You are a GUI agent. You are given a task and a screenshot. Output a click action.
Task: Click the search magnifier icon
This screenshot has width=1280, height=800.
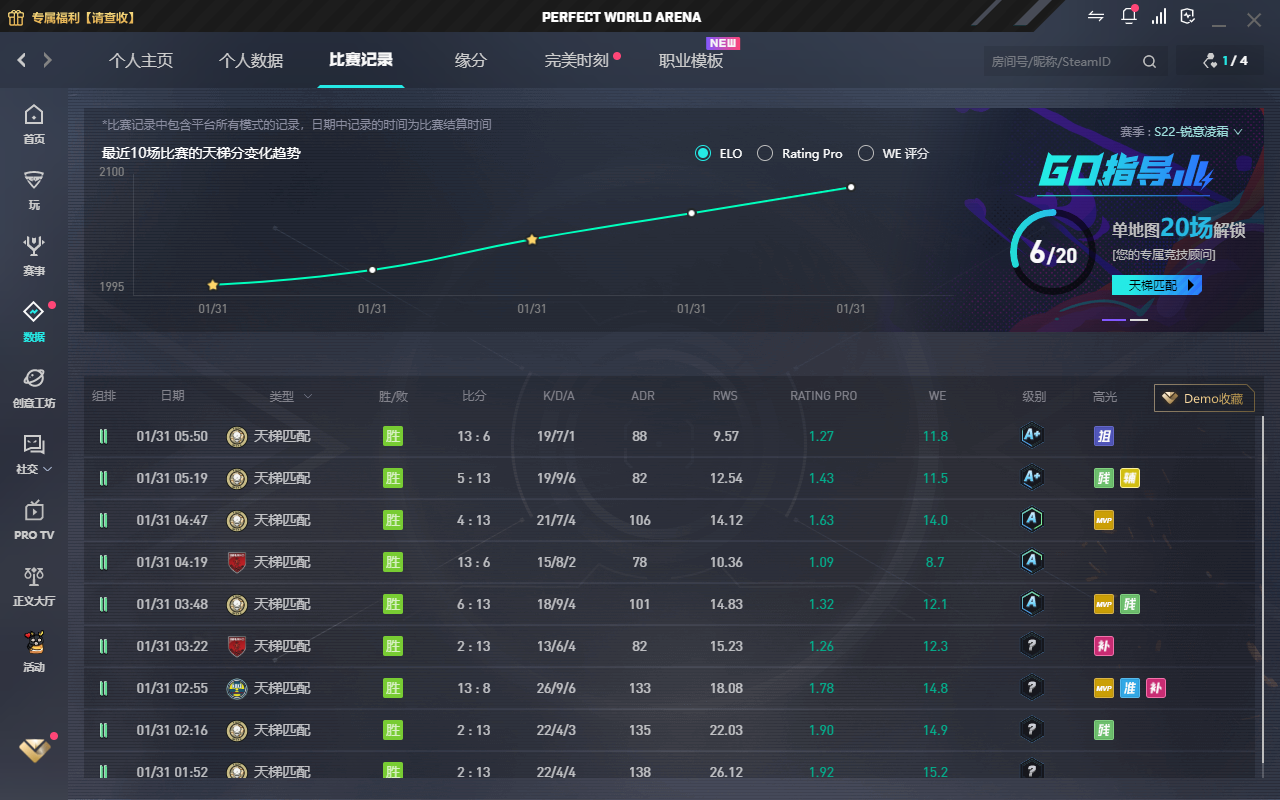tap(1149, 62)
